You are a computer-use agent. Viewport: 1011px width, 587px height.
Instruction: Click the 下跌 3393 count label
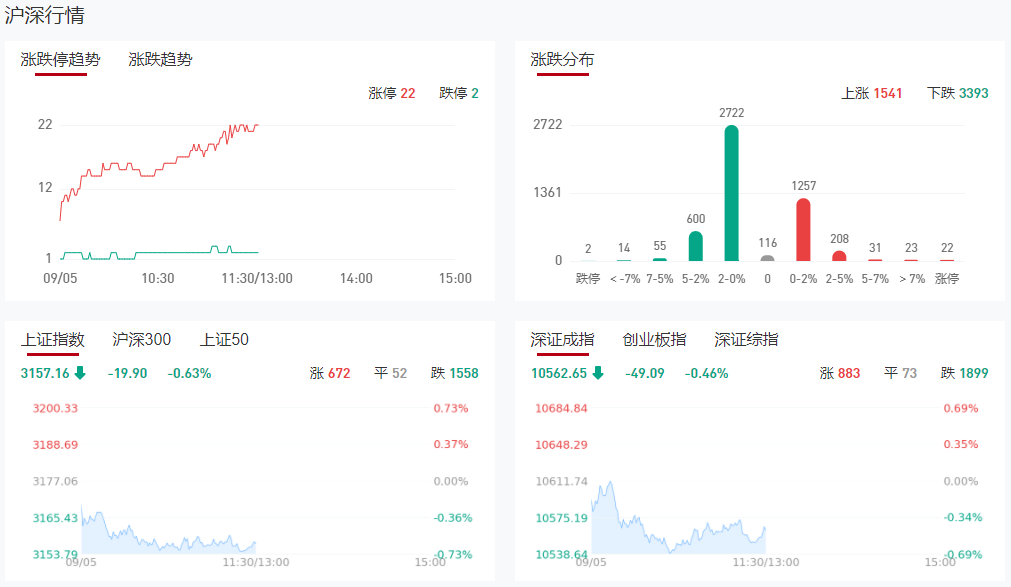957,93
